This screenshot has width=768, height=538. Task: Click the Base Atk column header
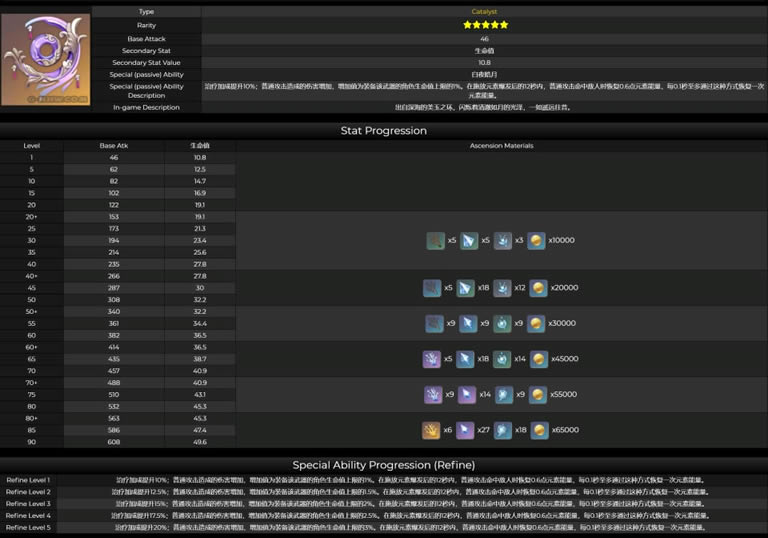[114, 146]
